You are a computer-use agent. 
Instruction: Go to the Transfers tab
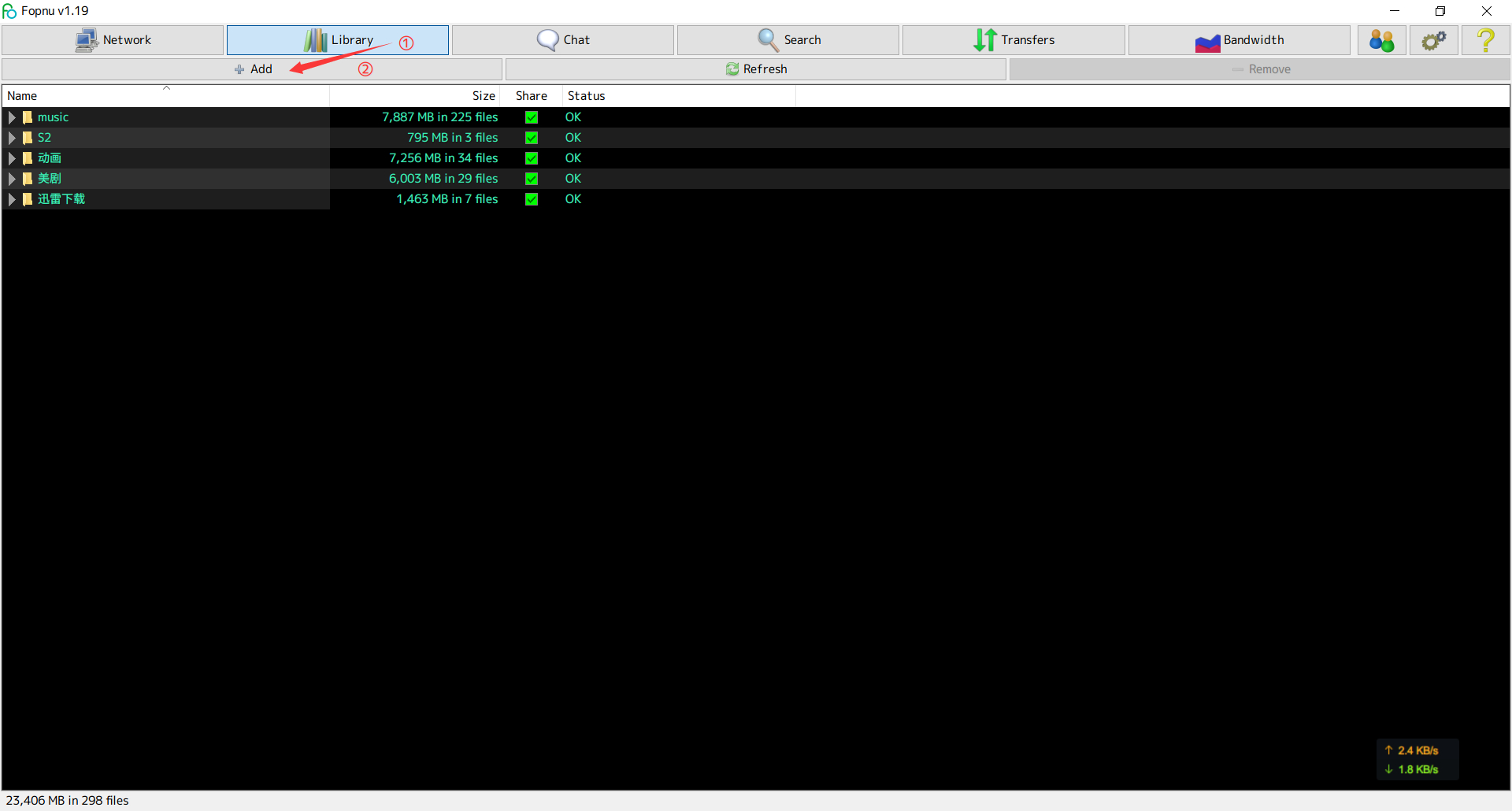[1013, 40]
